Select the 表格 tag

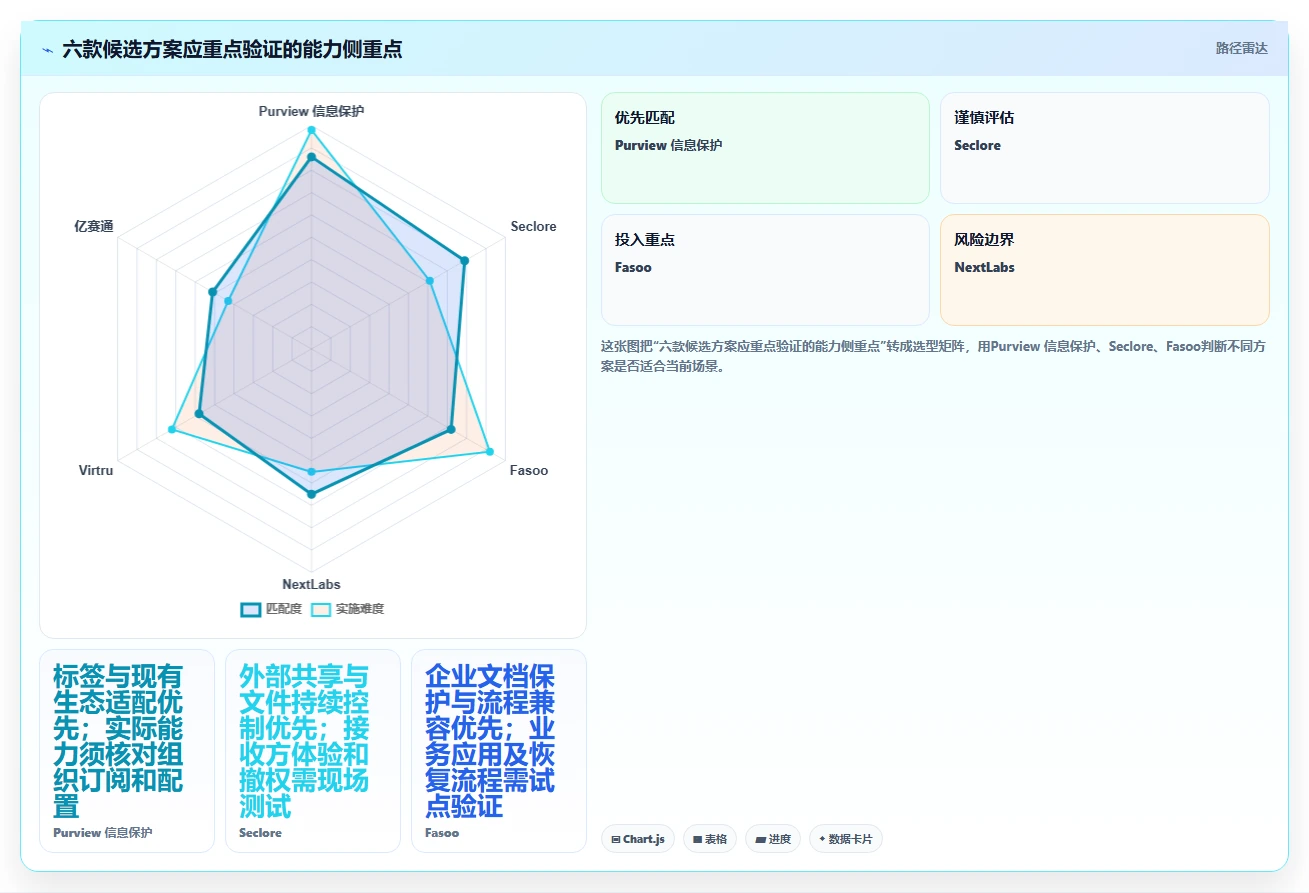[x=710, y=839]
